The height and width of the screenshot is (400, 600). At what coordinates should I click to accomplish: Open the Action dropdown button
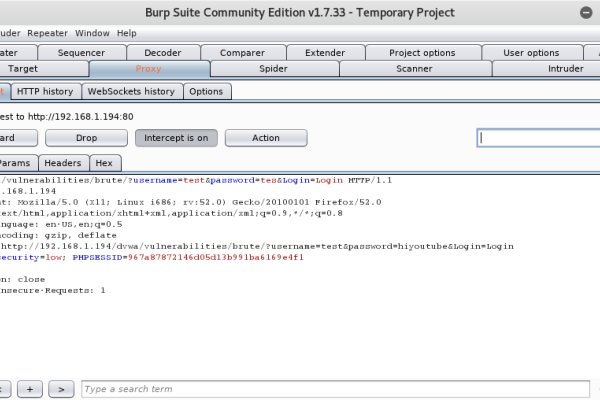pyautogui.click(x=266, y=138)
